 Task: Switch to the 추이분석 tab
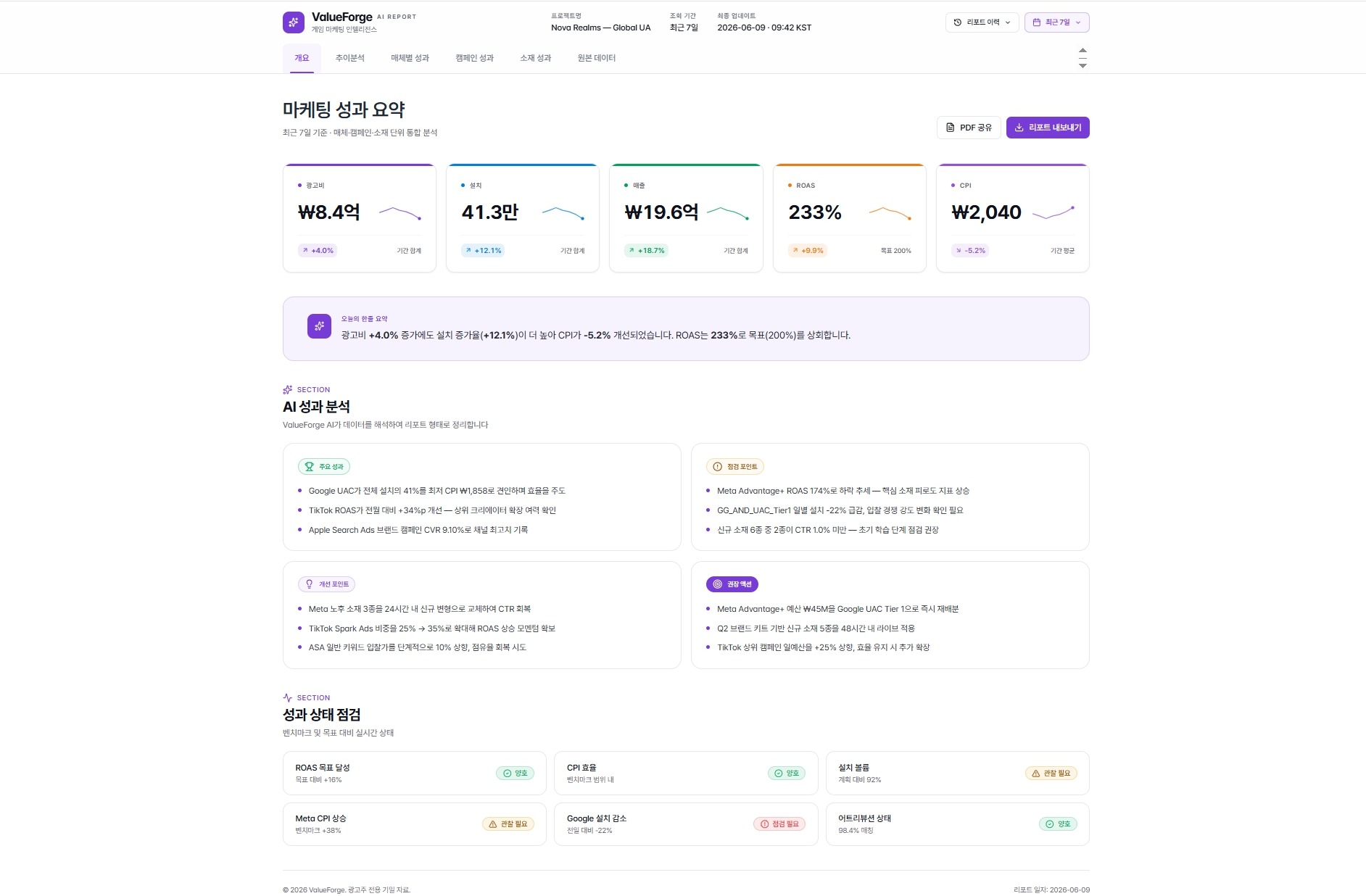point(350,58)
